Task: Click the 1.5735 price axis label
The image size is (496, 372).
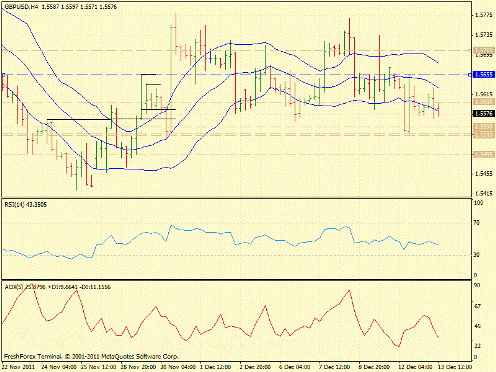Action: point(483,35)
